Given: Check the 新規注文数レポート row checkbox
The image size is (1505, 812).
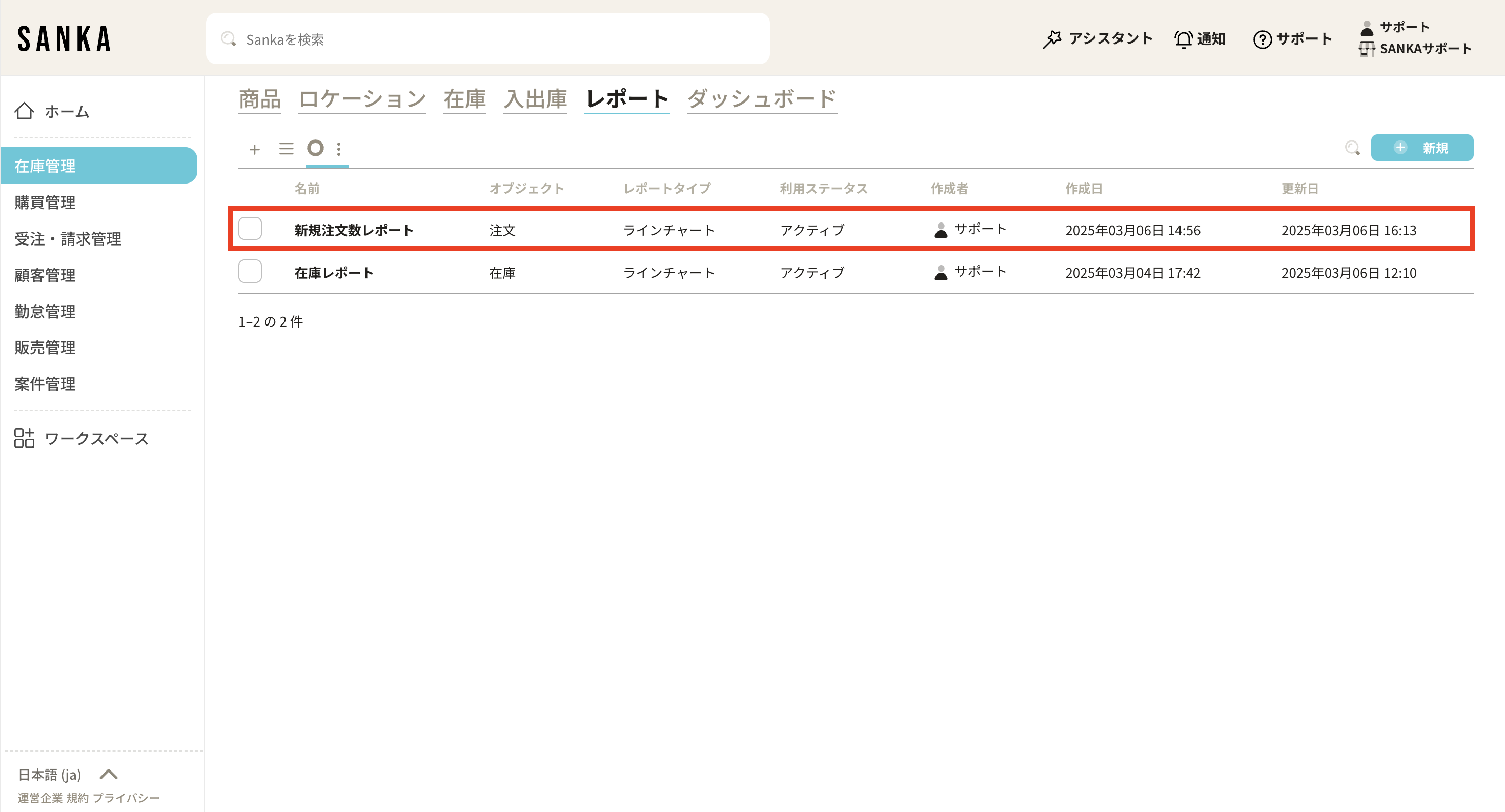Looking at the screenshot, I should click(x=250, y=229).
